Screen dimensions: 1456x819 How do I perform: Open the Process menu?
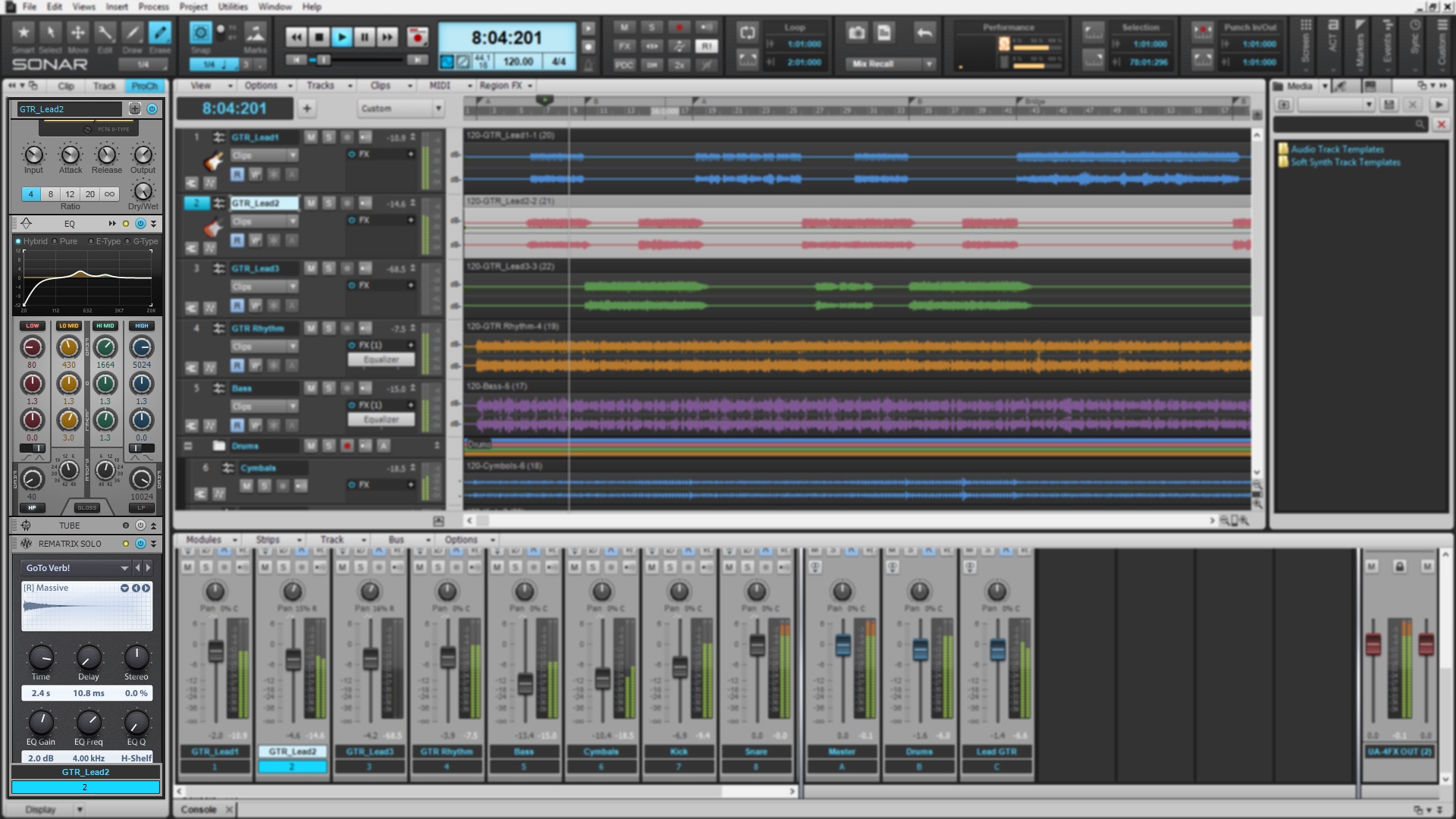(153, 6)
